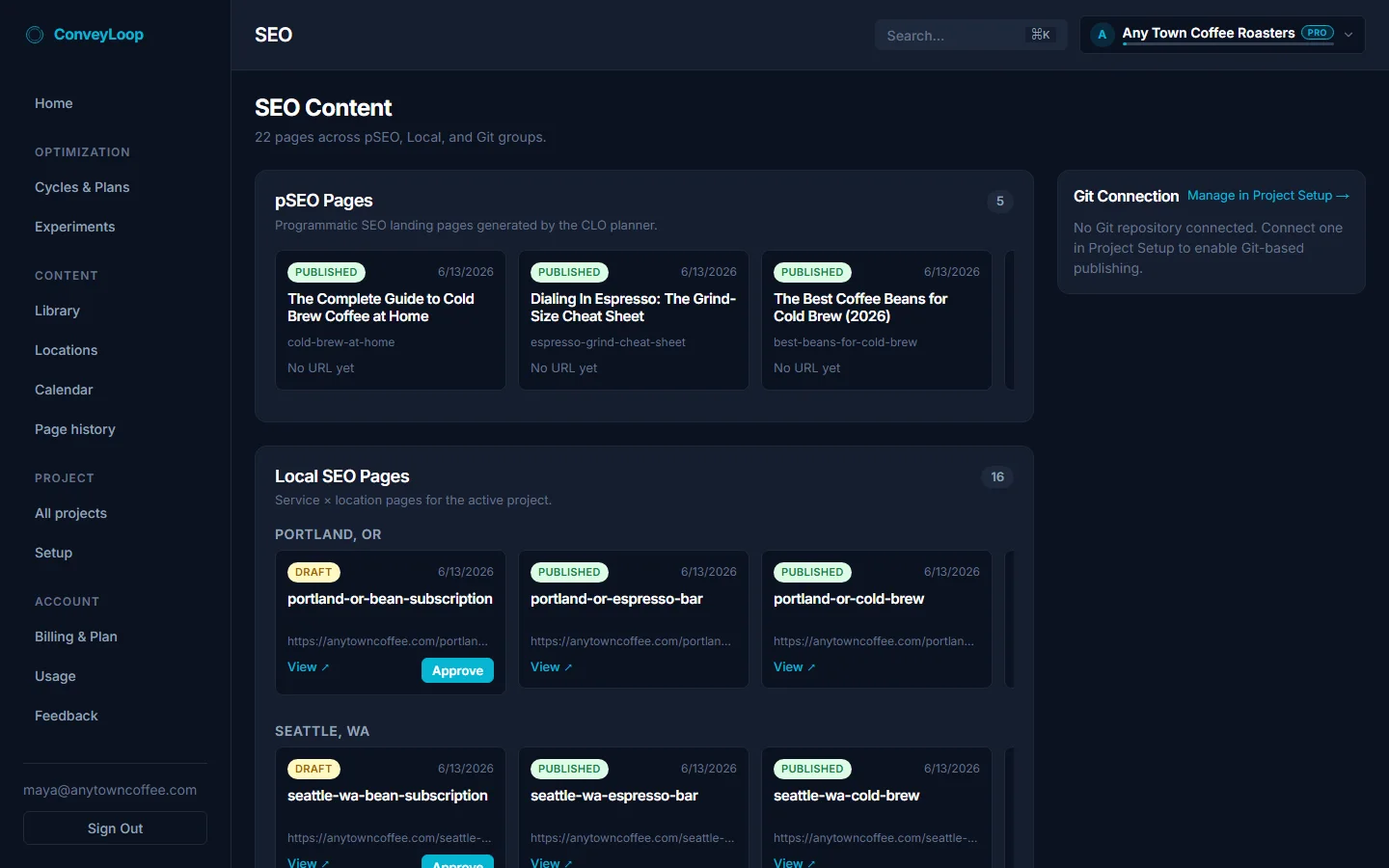Open the content Library
The width and height of the screenshot is (1389, 868).
pos(58,311)
